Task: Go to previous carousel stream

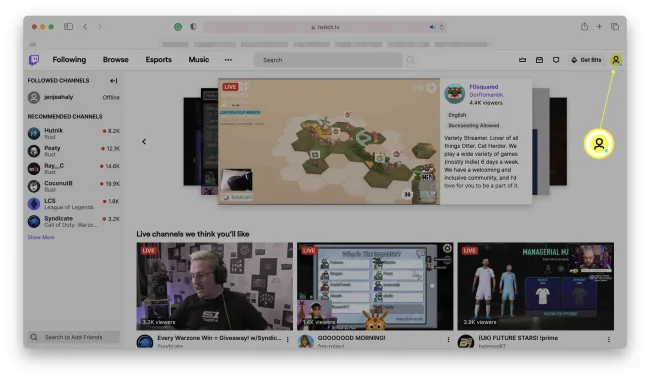Action: click(x=144, y=141)
